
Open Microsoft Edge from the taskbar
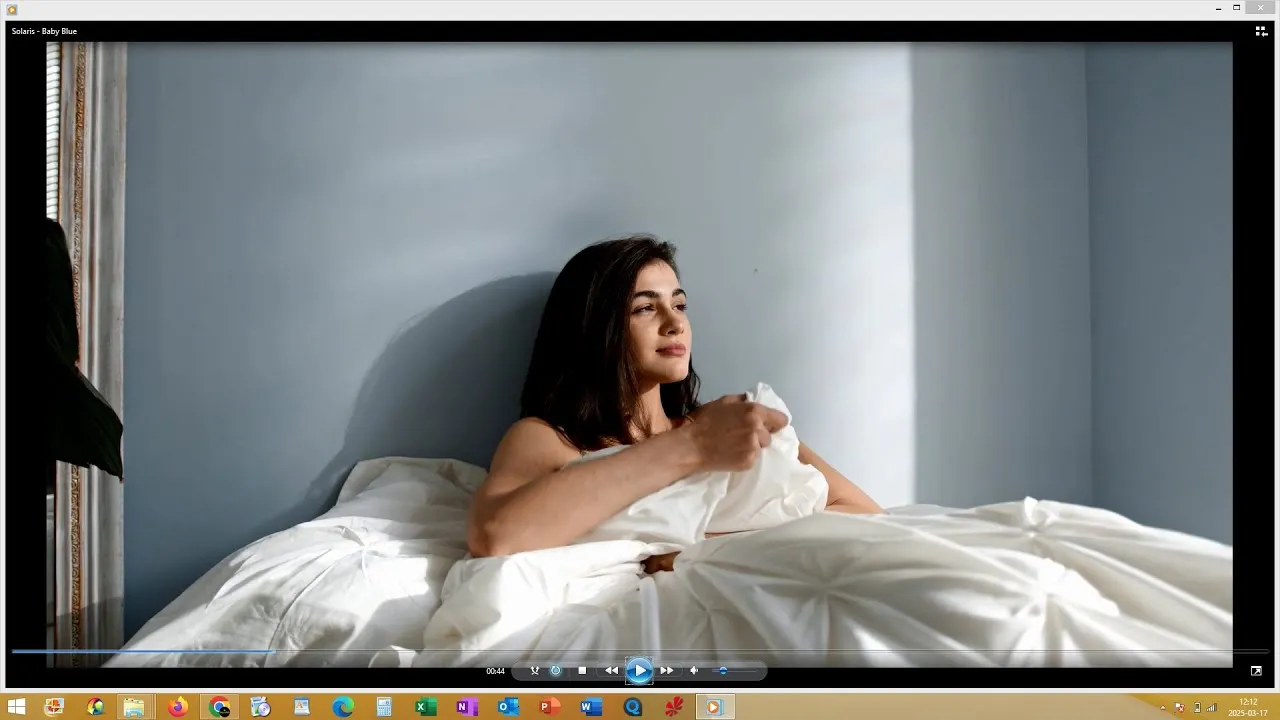[x=343, y=707]
